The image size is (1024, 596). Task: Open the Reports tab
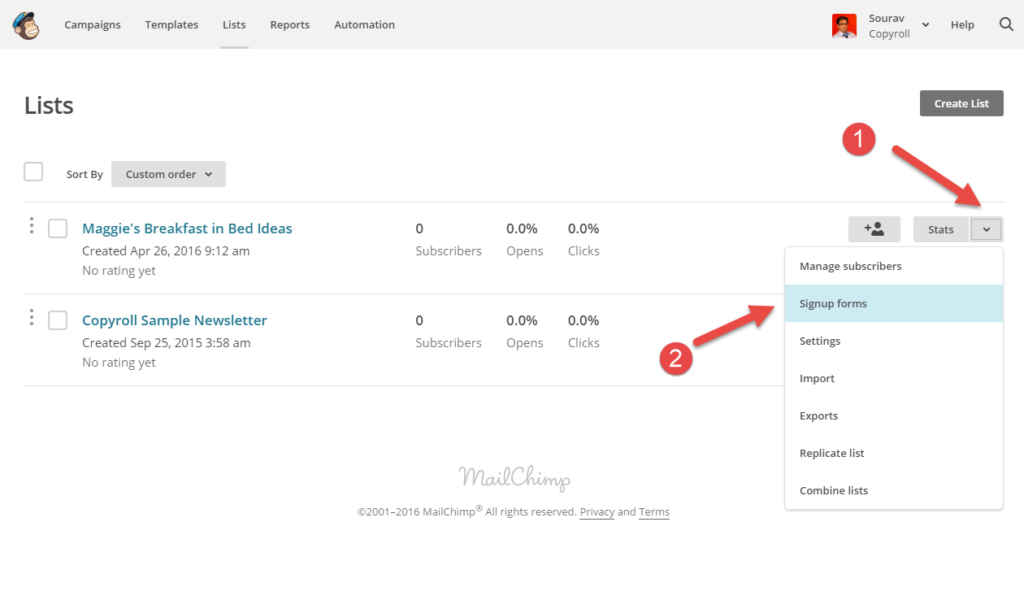point(290,25)
